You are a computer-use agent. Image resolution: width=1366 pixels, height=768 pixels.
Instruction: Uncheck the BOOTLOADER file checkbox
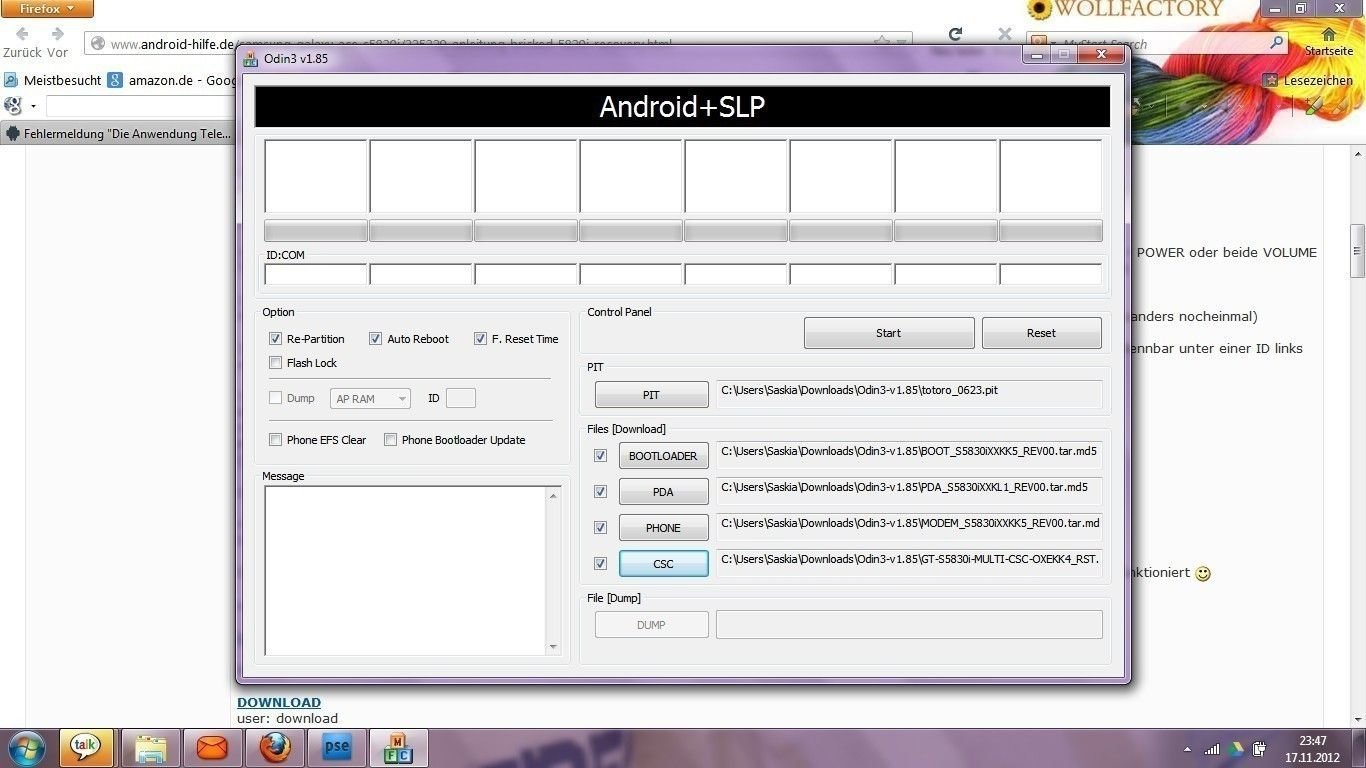coord(600,455)
